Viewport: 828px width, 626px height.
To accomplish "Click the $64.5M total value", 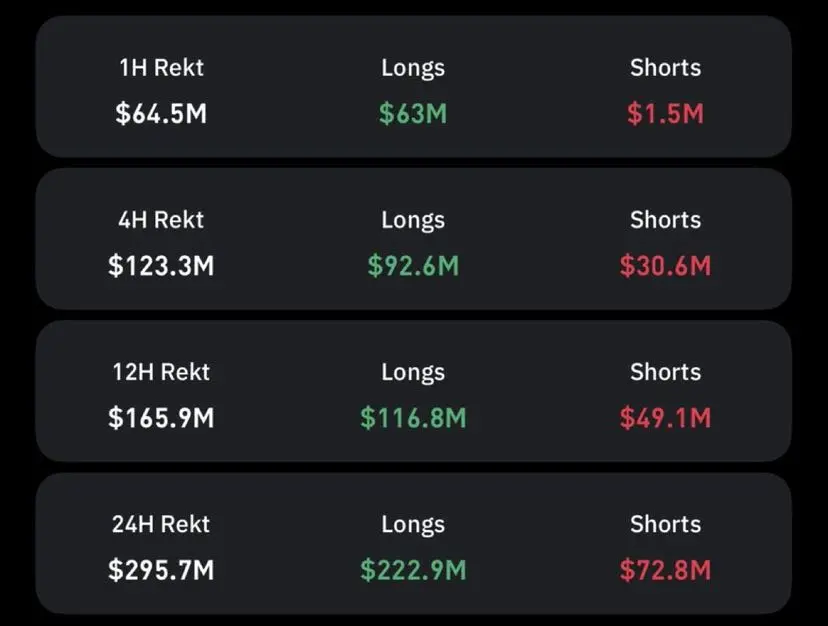I will [x=161, y=113].
